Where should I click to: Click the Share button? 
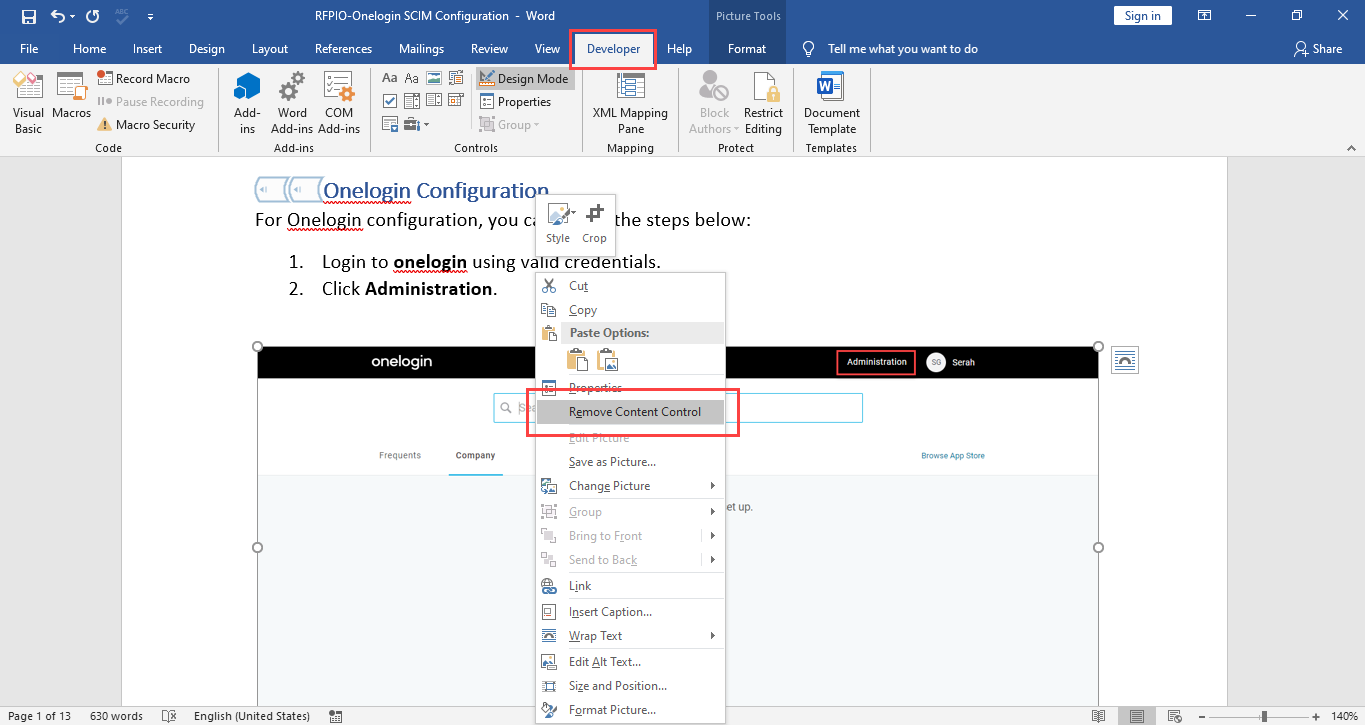pos(1318,48)
